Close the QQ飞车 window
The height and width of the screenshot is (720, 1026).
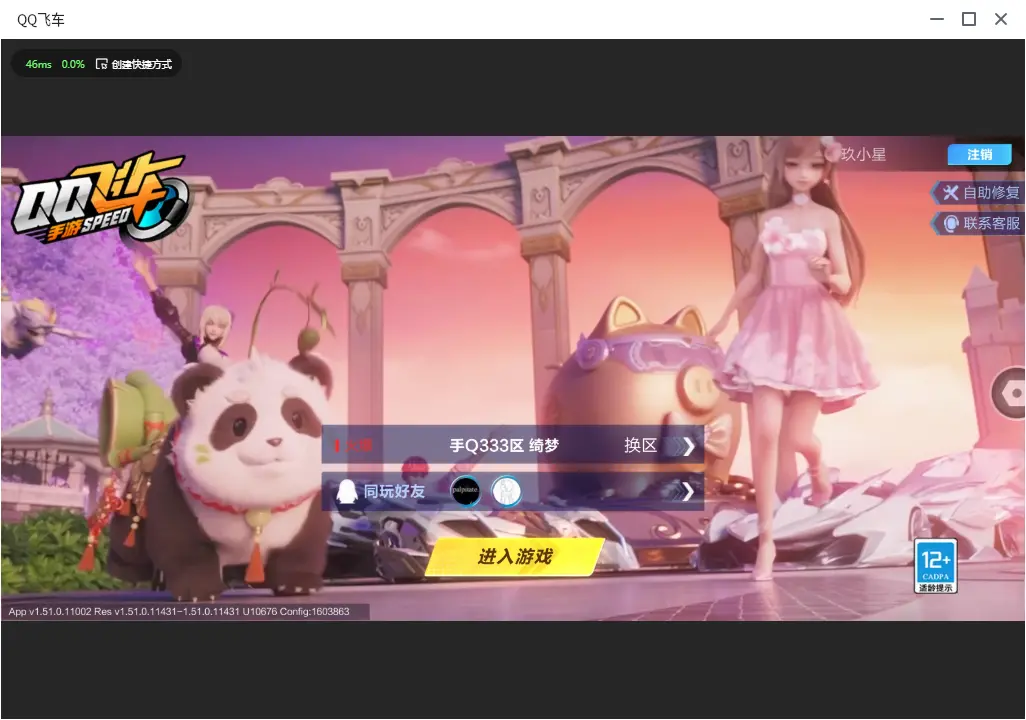pyautogui.click(x=1001, y=19)
